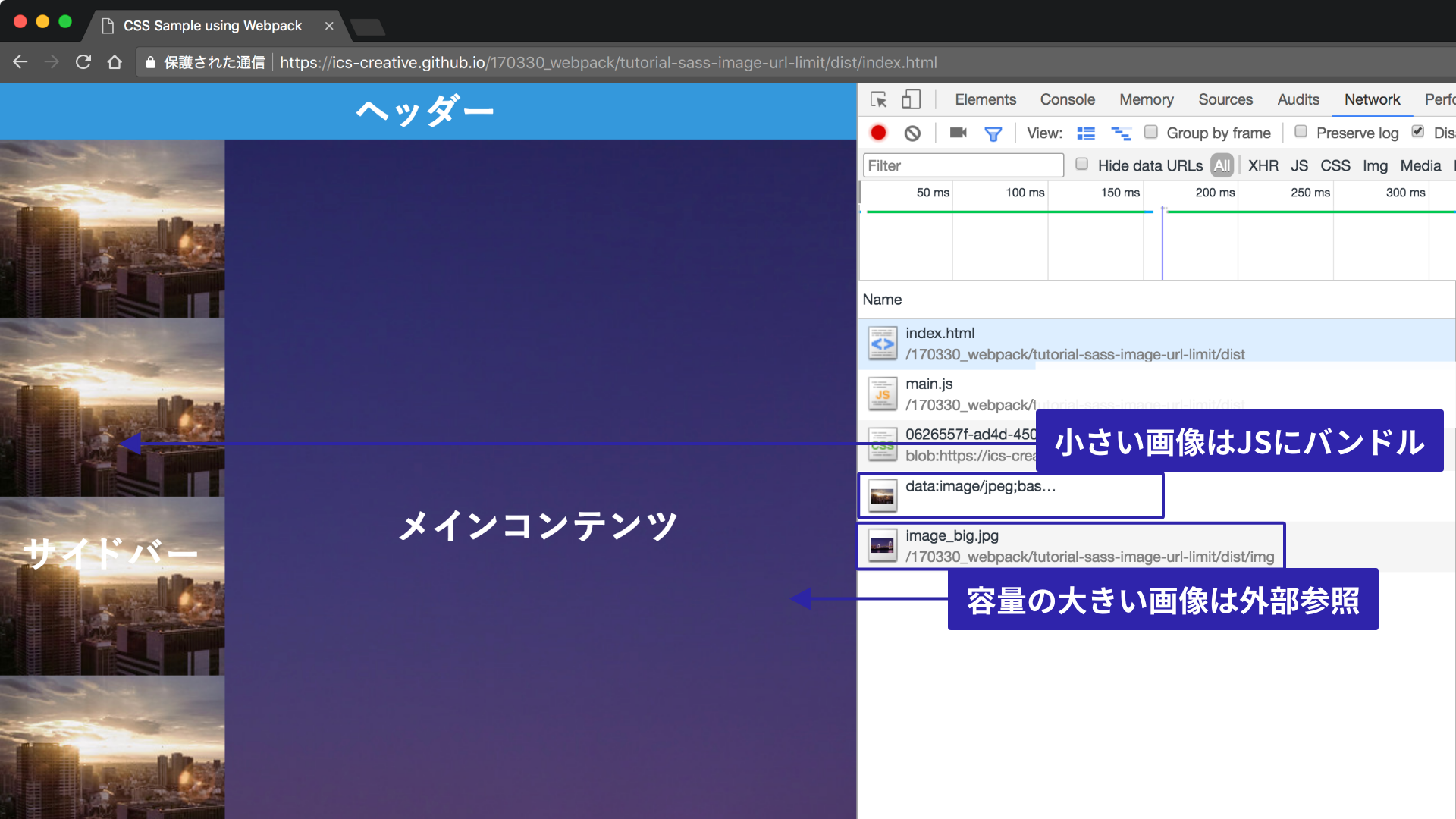Viewport: 1456px width, 819px height.
Task: Click the capture screenshots camera icon
Action: (x=958, y=133)
